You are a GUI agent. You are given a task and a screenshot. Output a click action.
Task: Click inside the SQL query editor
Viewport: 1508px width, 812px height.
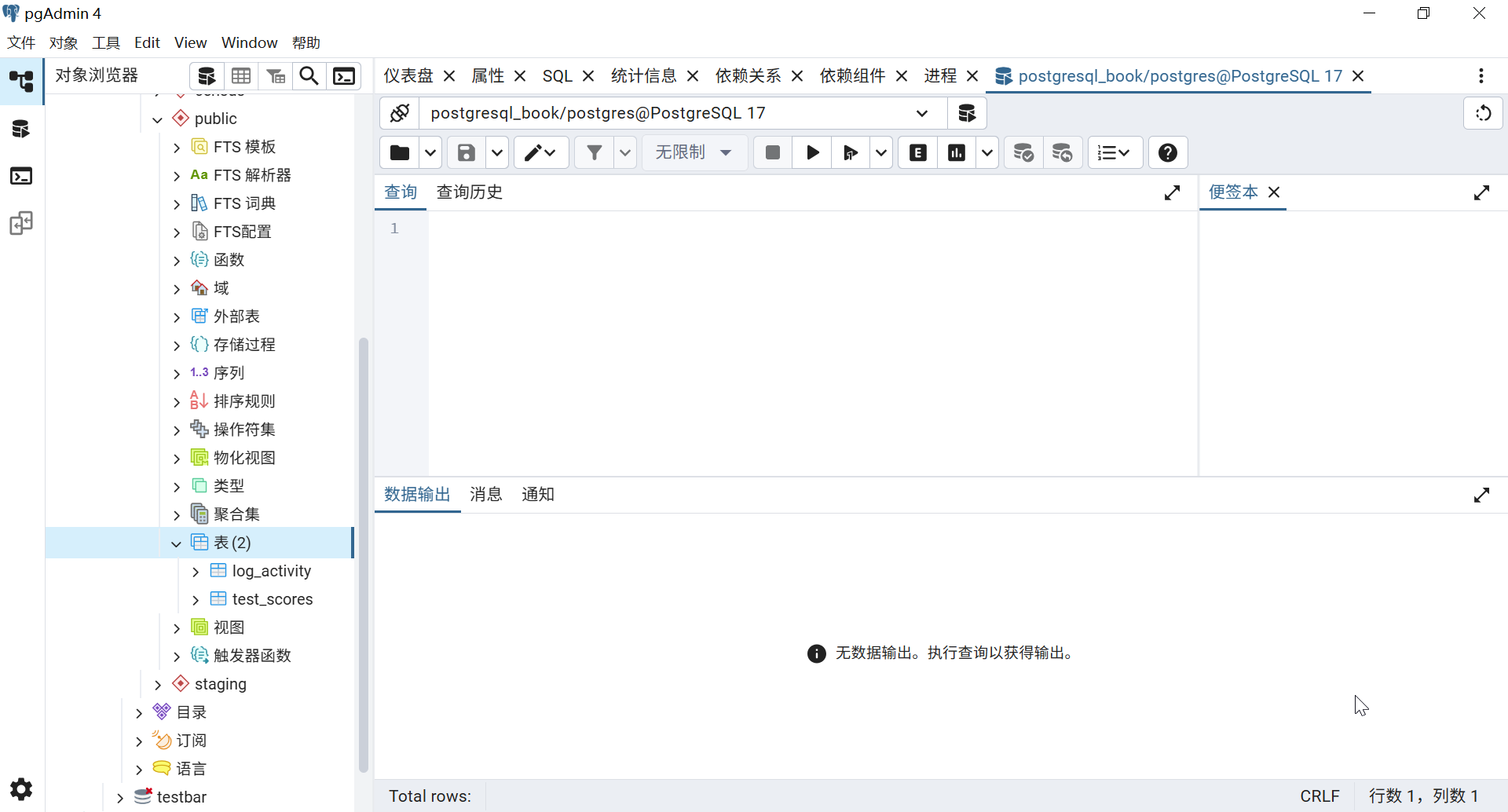(809, 338)
